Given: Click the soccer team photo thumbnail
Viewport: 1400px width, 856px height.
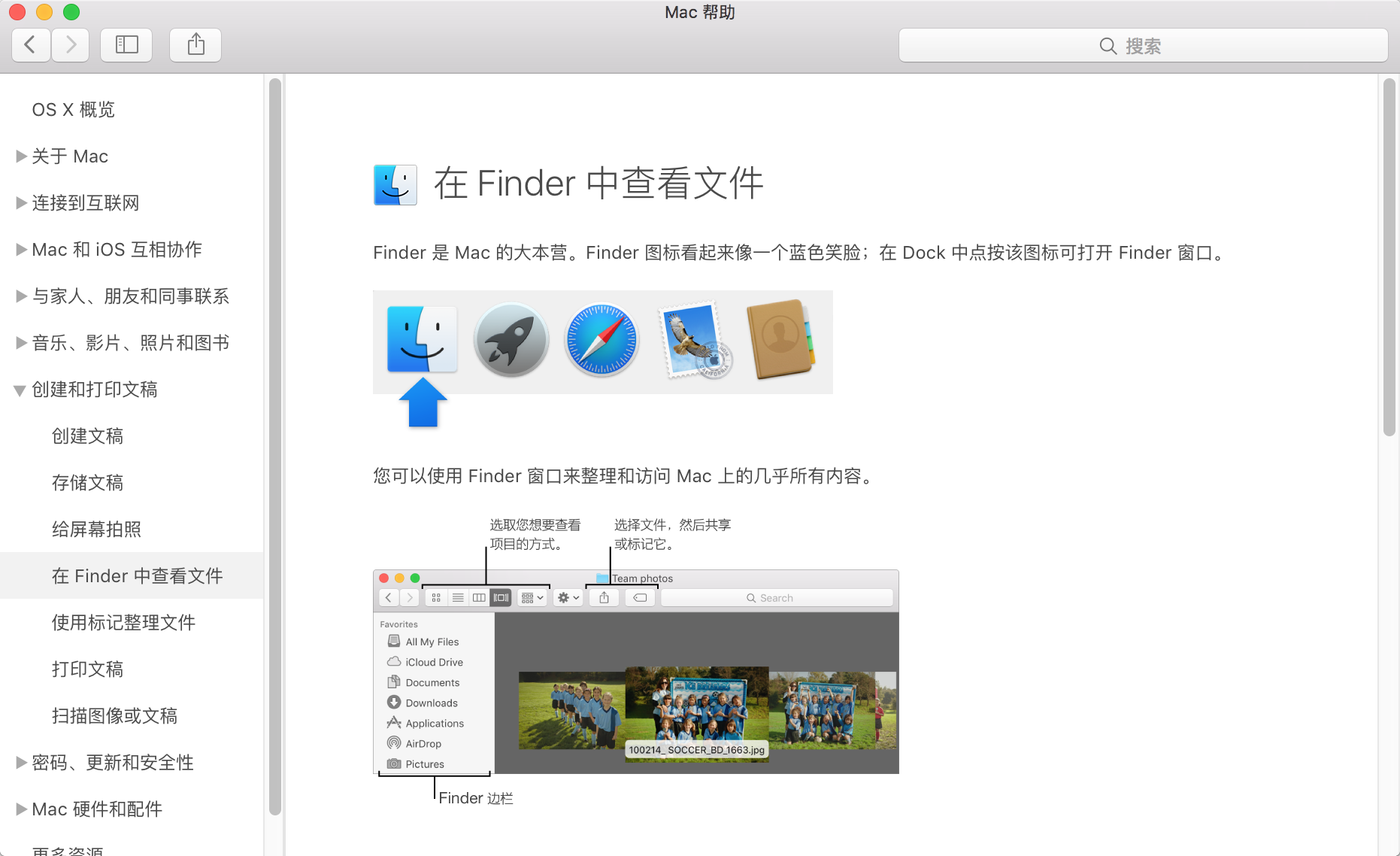Looking at the screenshot, I should pos(696,714).
